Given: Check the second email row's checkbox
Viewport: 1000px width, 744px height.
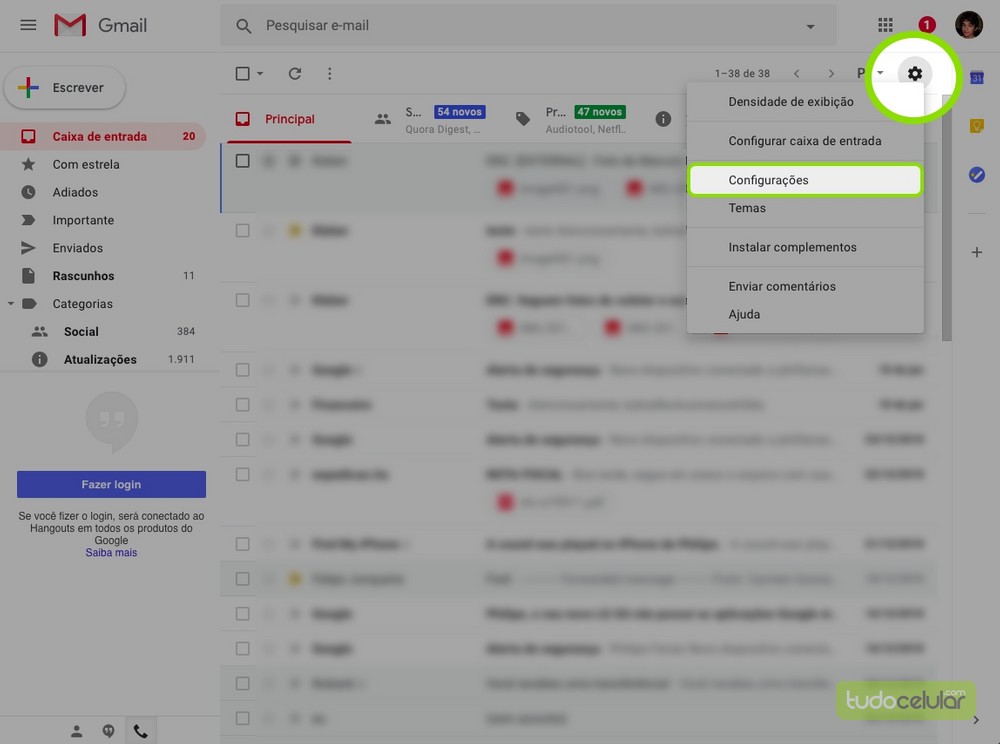Looking at the screenshot, I should pyautogui.click(x=242, y=230).
